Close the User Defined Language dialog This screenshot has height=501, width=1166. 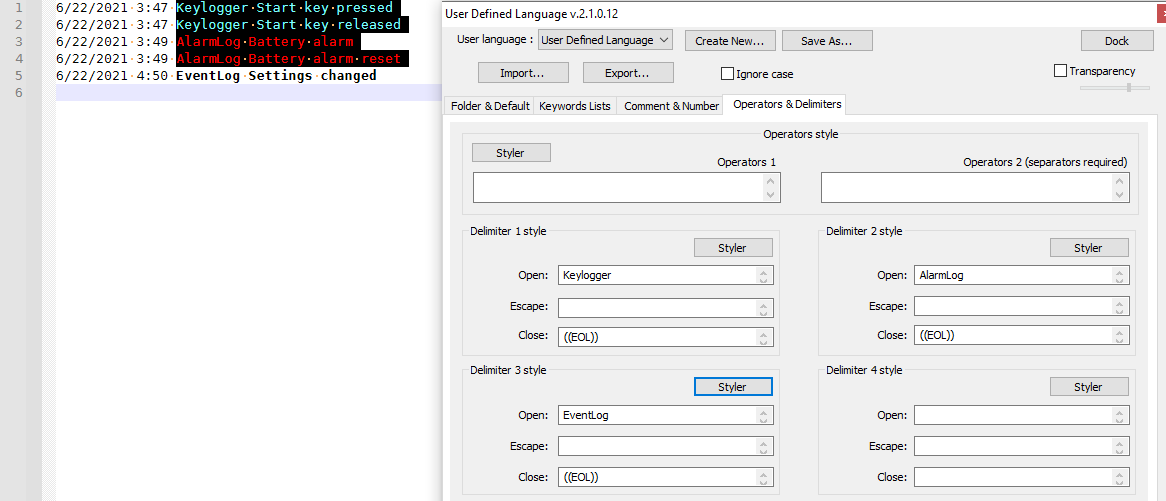(x=1161, y=13)
